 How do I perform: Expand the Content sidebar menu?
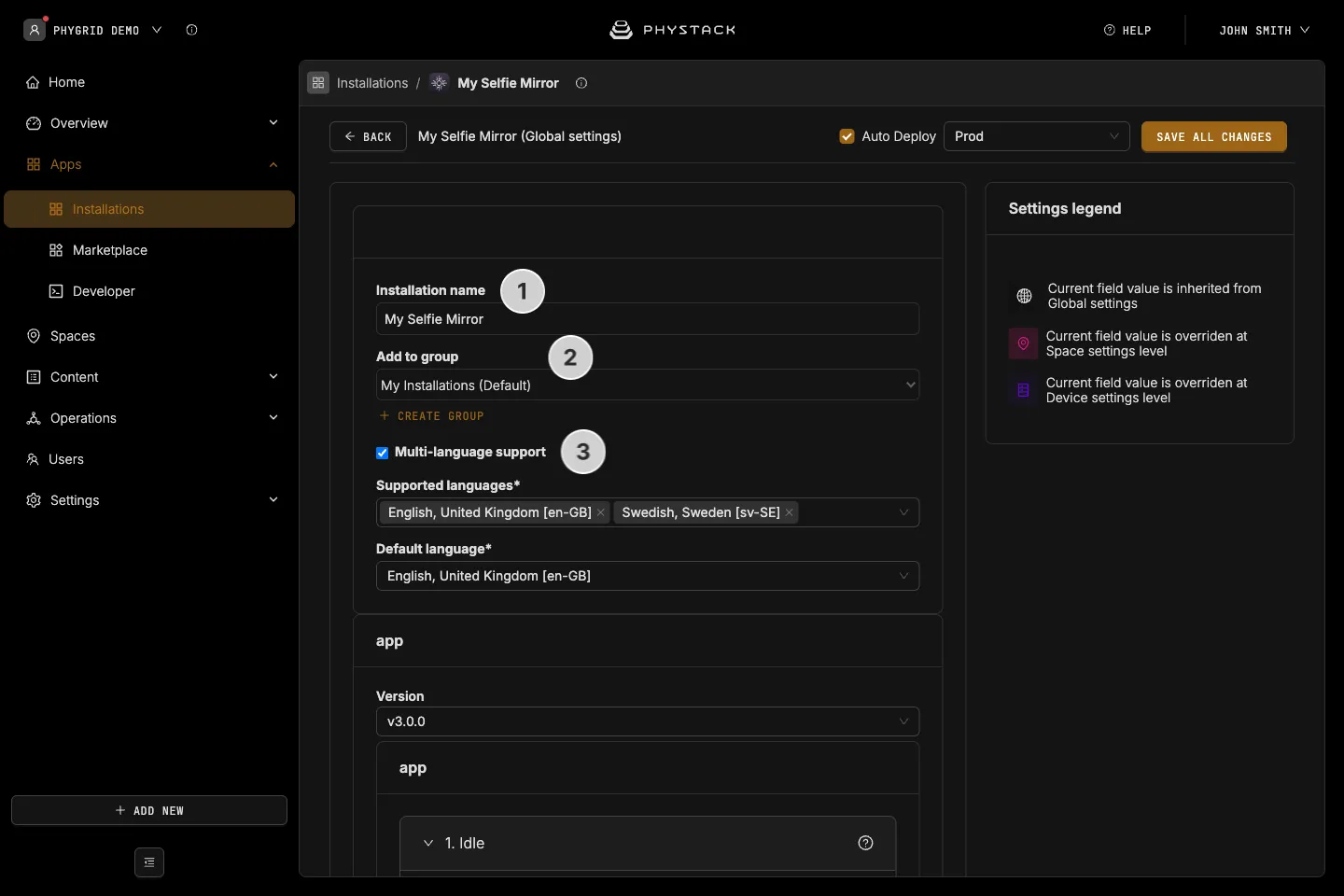coord(273,377)
